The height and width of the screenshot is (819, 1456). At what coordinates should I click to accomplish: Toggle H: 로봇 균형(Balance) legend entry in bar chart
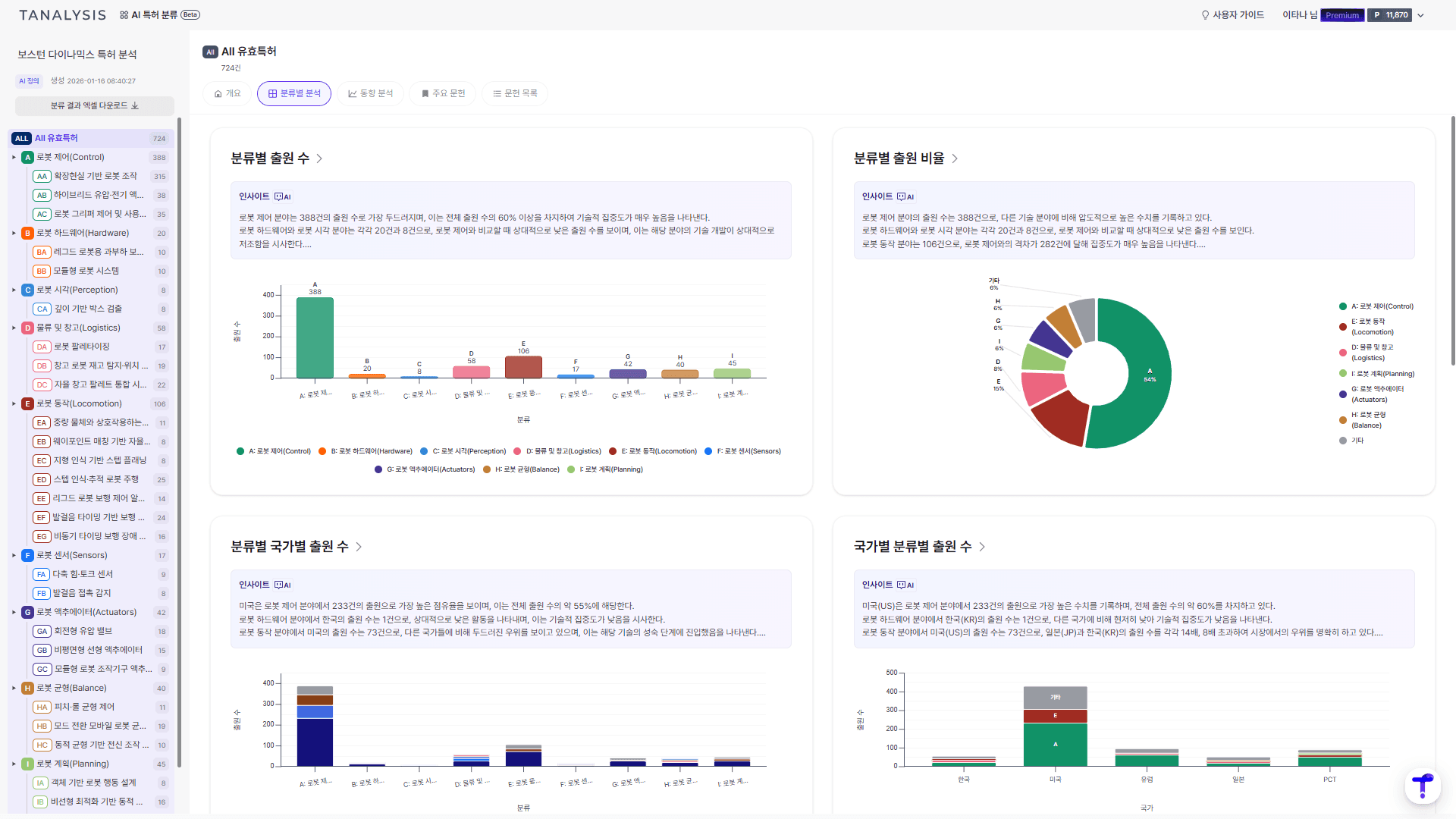click(x=521, y=469)
